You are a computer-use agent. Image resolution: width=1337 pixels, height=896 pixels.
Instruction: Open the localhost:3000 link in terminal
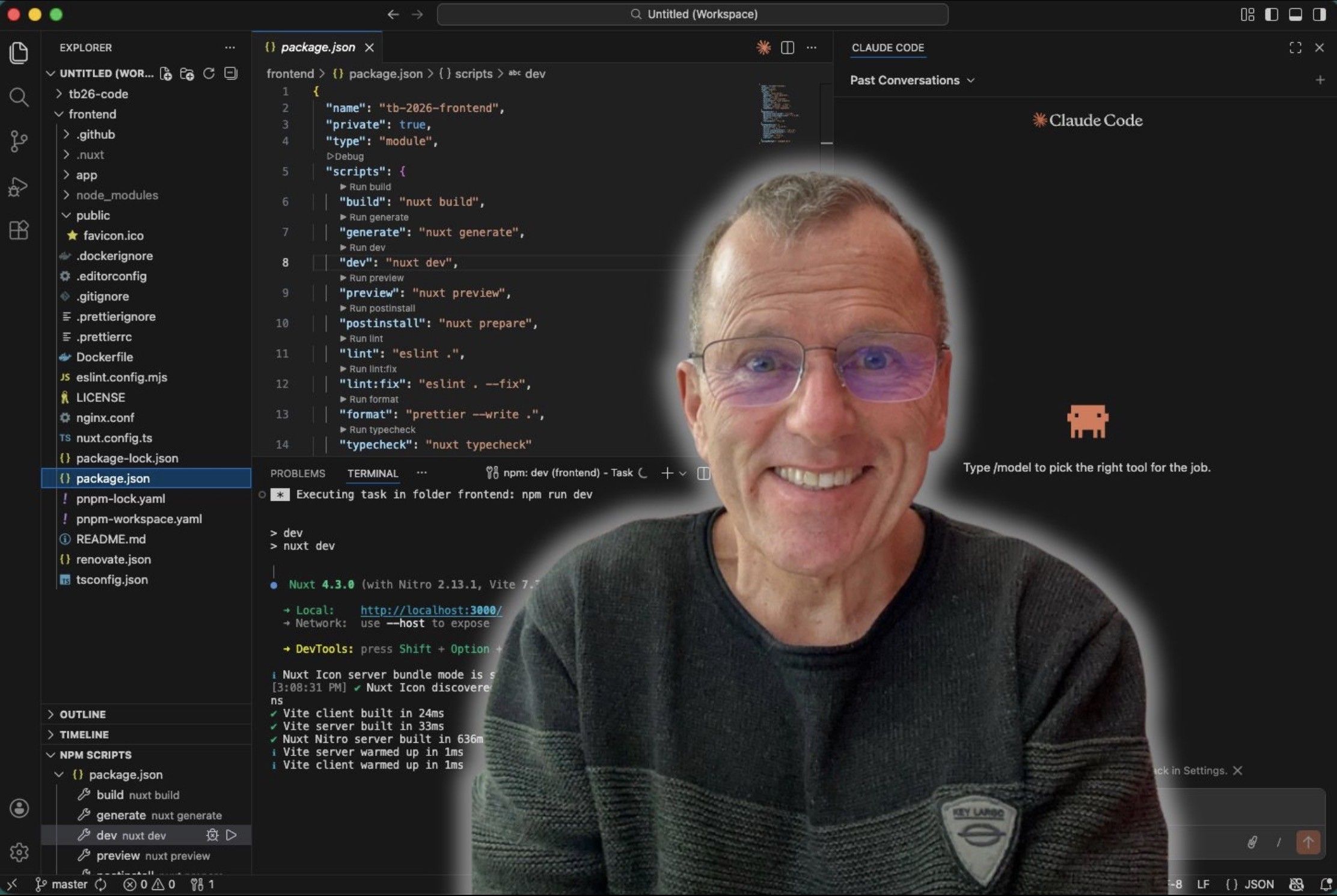tap(430, 610)
